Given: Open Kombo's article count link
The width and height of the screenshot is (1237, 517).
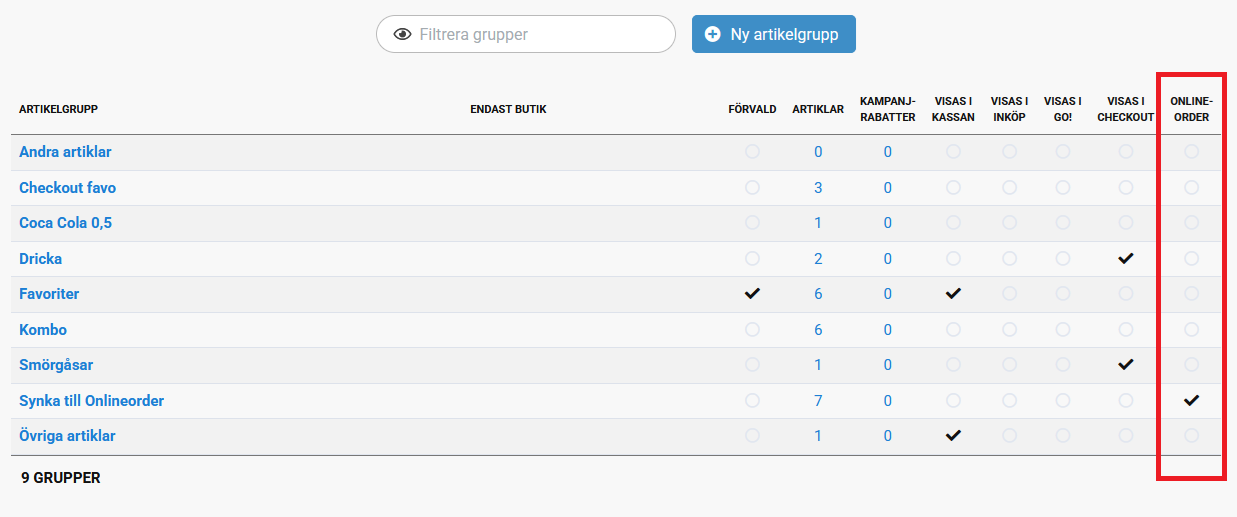Looking at the screenshot, I should click(x=818, y=330).
